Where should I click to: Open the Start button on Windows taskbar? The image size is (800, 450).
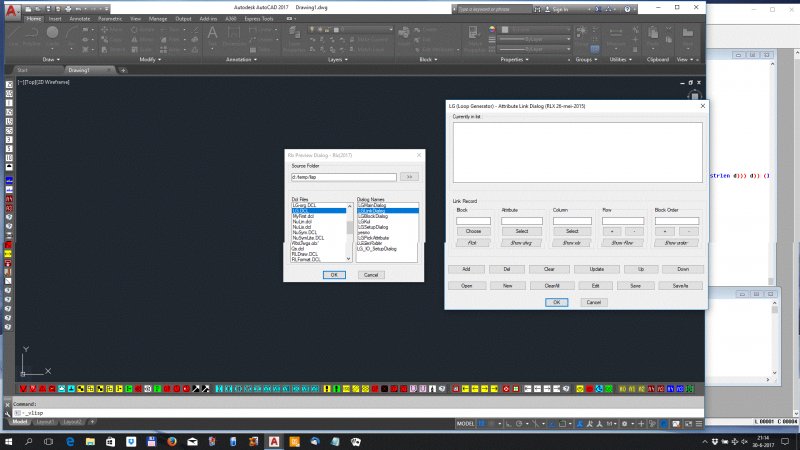[9, 440]
